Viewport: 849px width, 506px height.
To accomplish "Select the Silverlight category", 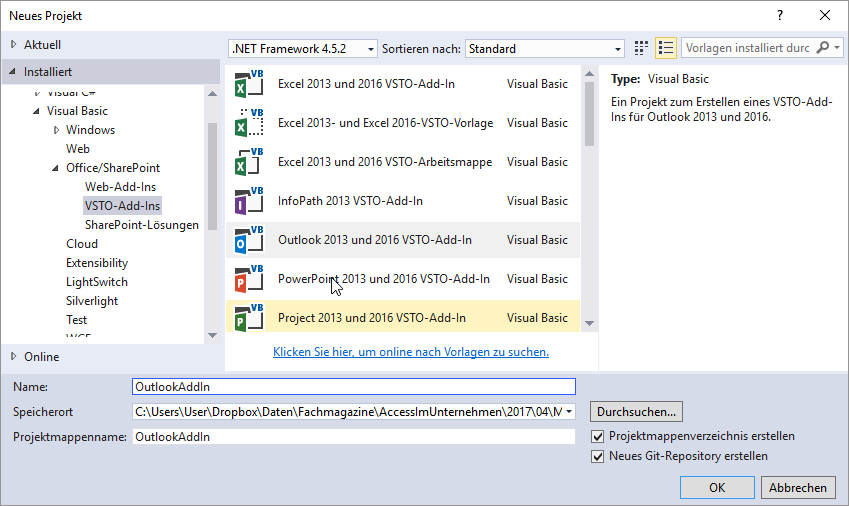I will [92, 301].
